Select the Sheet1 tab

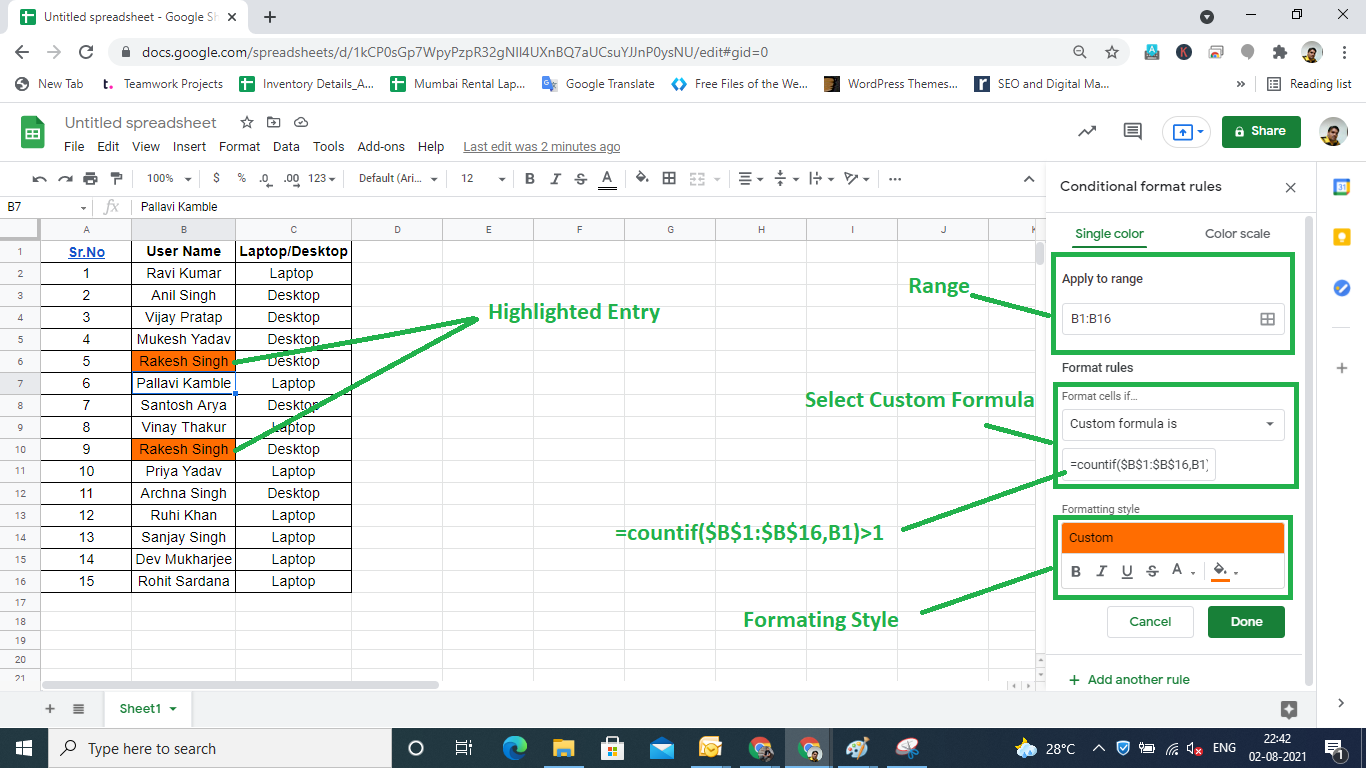[x=148, y=709]
